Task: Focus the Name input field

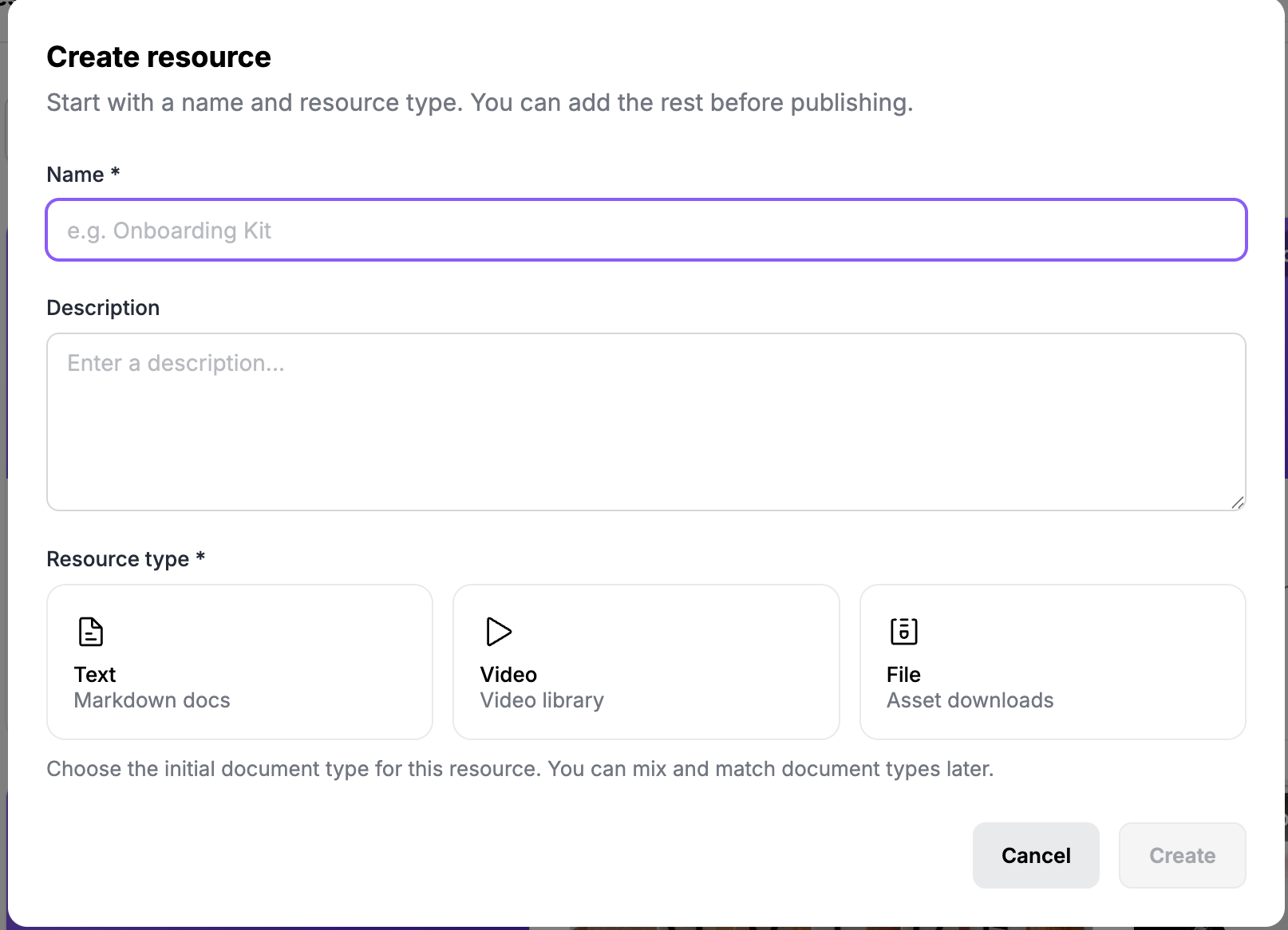Action: [646, 230]
